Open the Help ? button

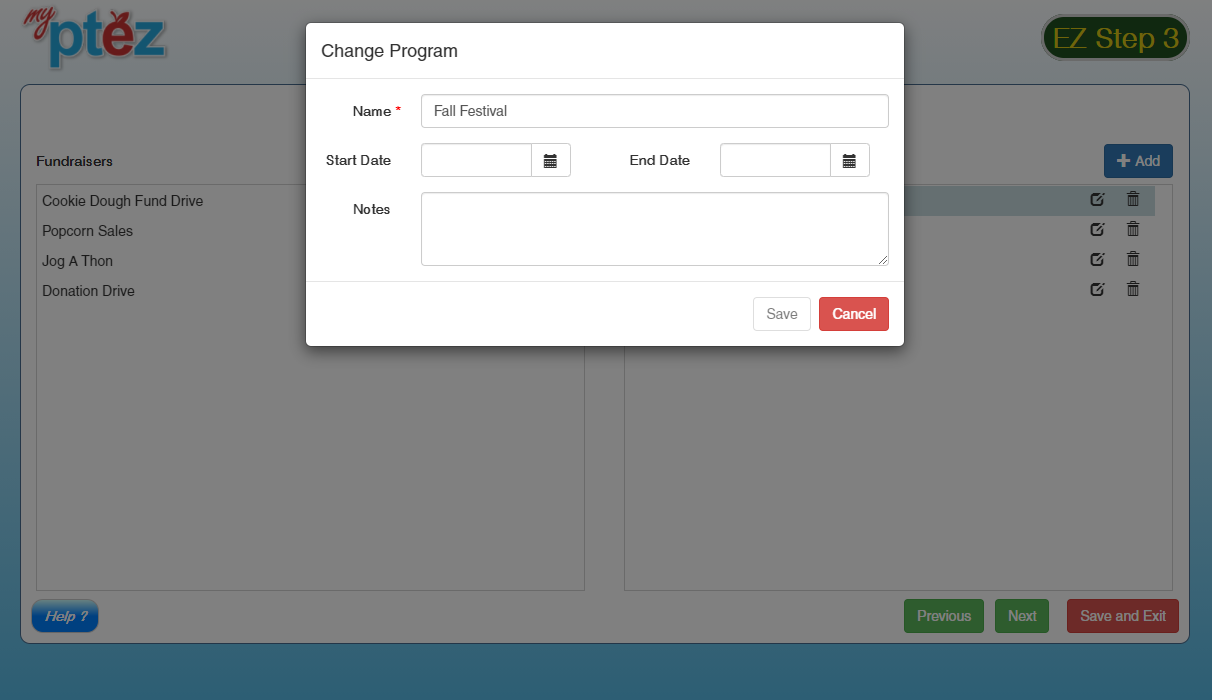point(65,616)
